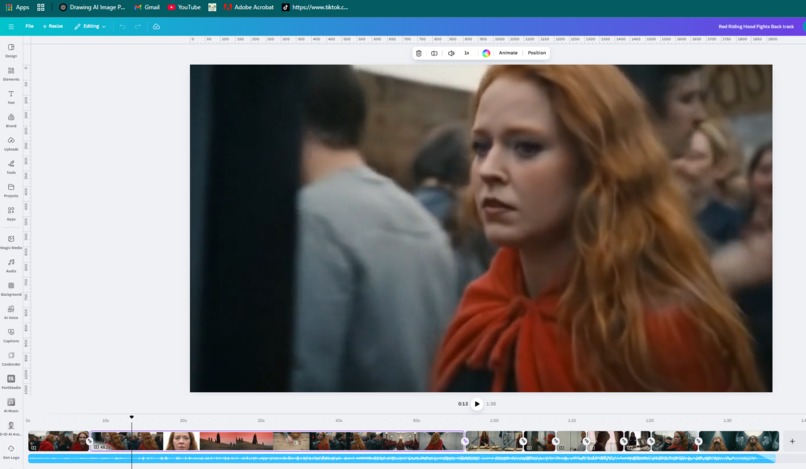Open the browser Apps shortcut
The image size is (806, 469).
(17, 7)
